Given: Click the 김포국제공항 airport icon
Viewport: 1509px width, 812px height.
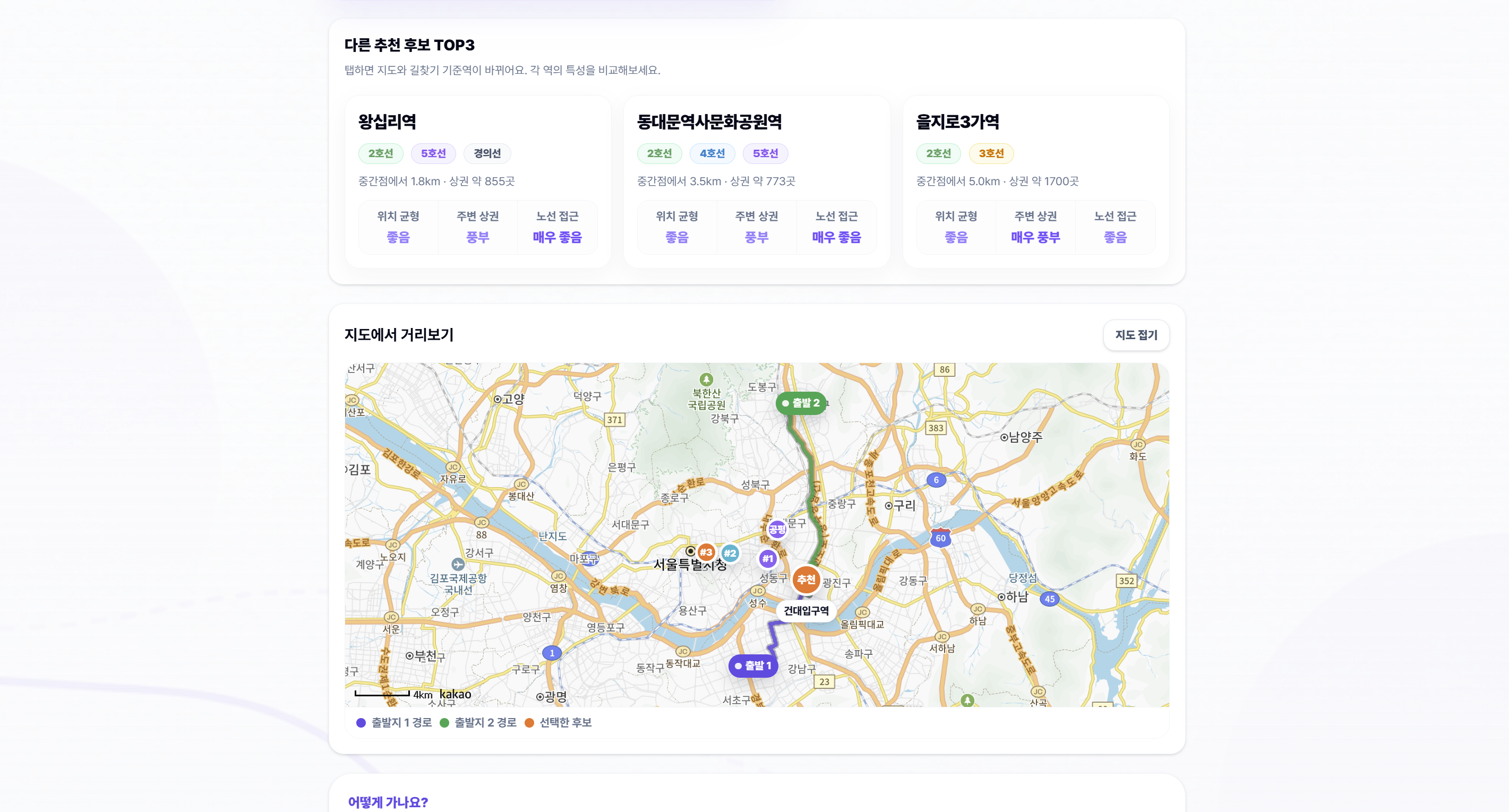Looking at the screenshot, I should [458, 564].
